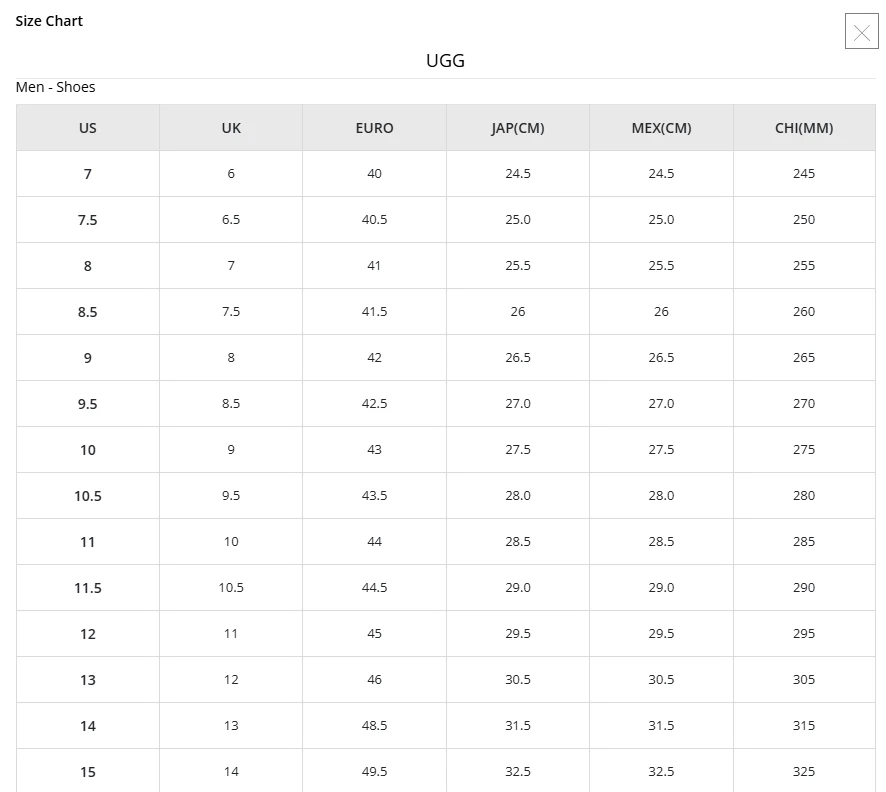The image size is (886, 792).
Task: Select EURO size 48.5 cell
Action: [x=374, y=726]
